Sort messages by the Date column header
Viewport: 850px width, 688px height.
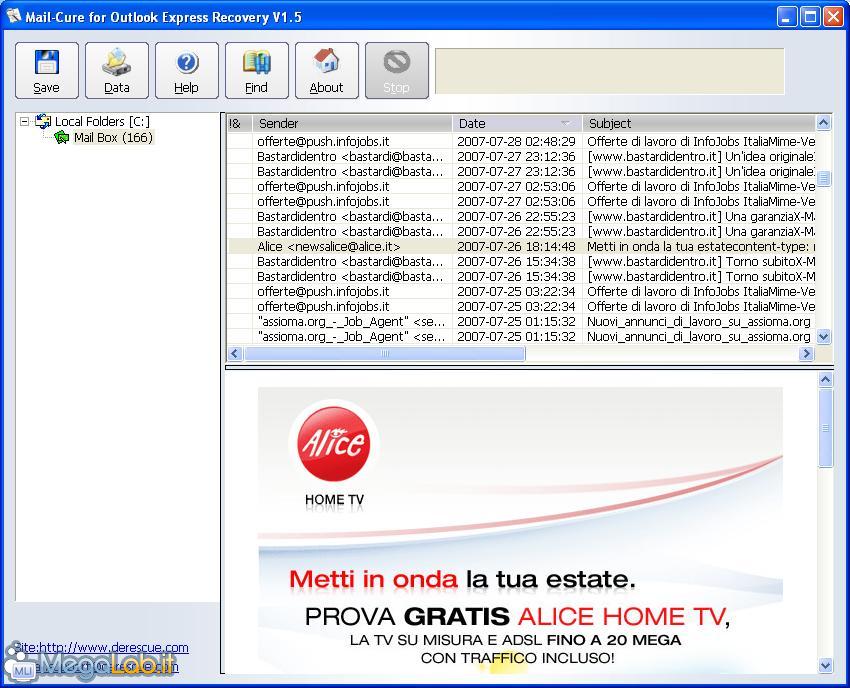tap(517, 124)
